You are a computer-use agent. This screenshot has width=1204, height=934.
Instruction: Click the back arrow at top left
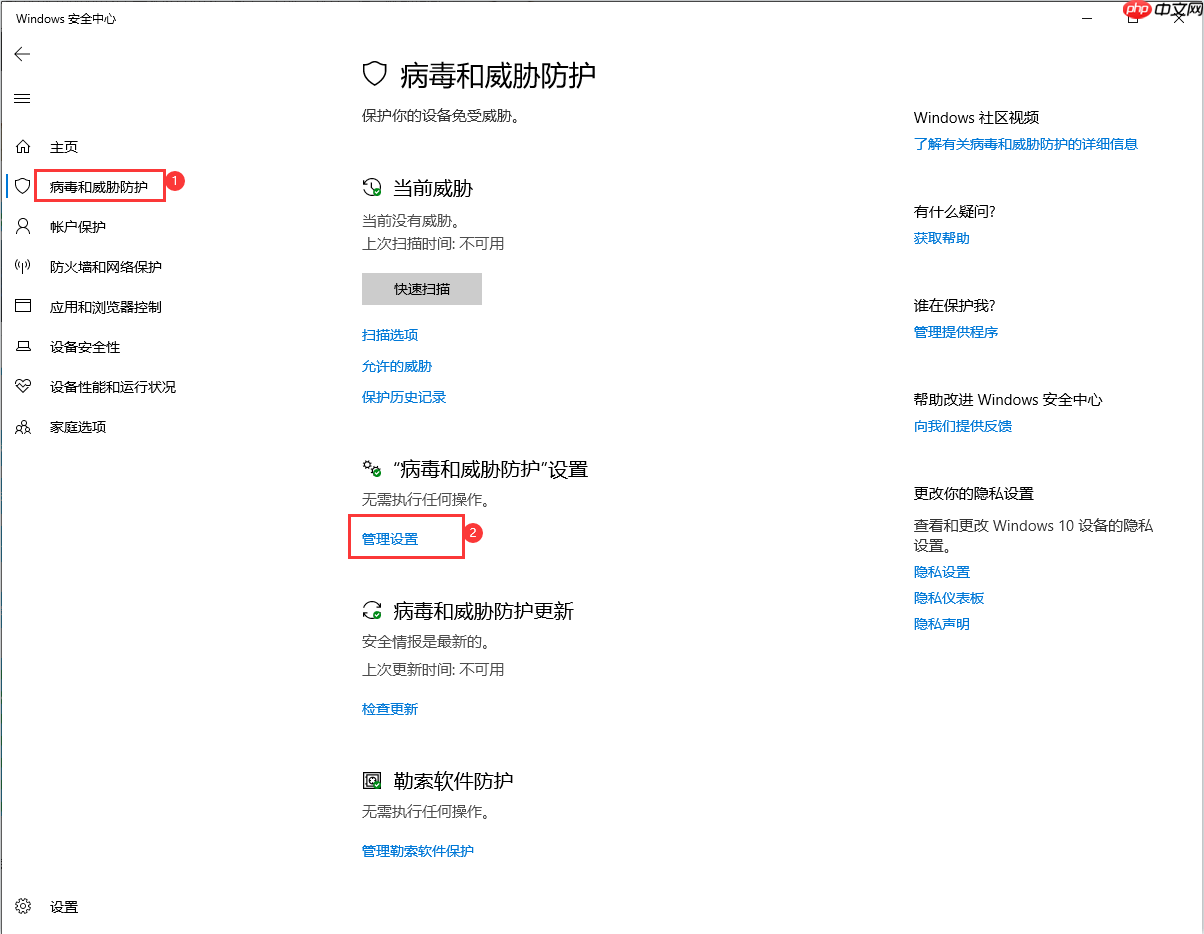click(x=22, y=54)
